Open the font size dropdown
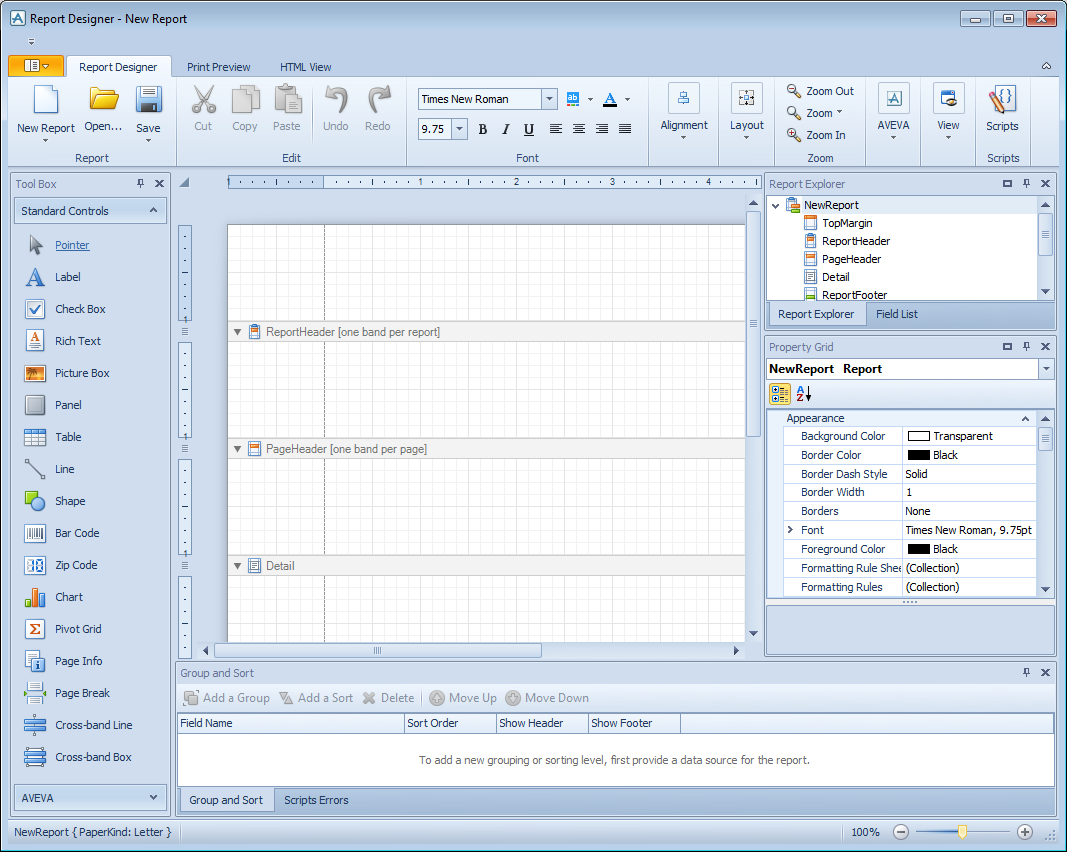The width and height of the screenshot is (1067, 852). coord(459,129)
